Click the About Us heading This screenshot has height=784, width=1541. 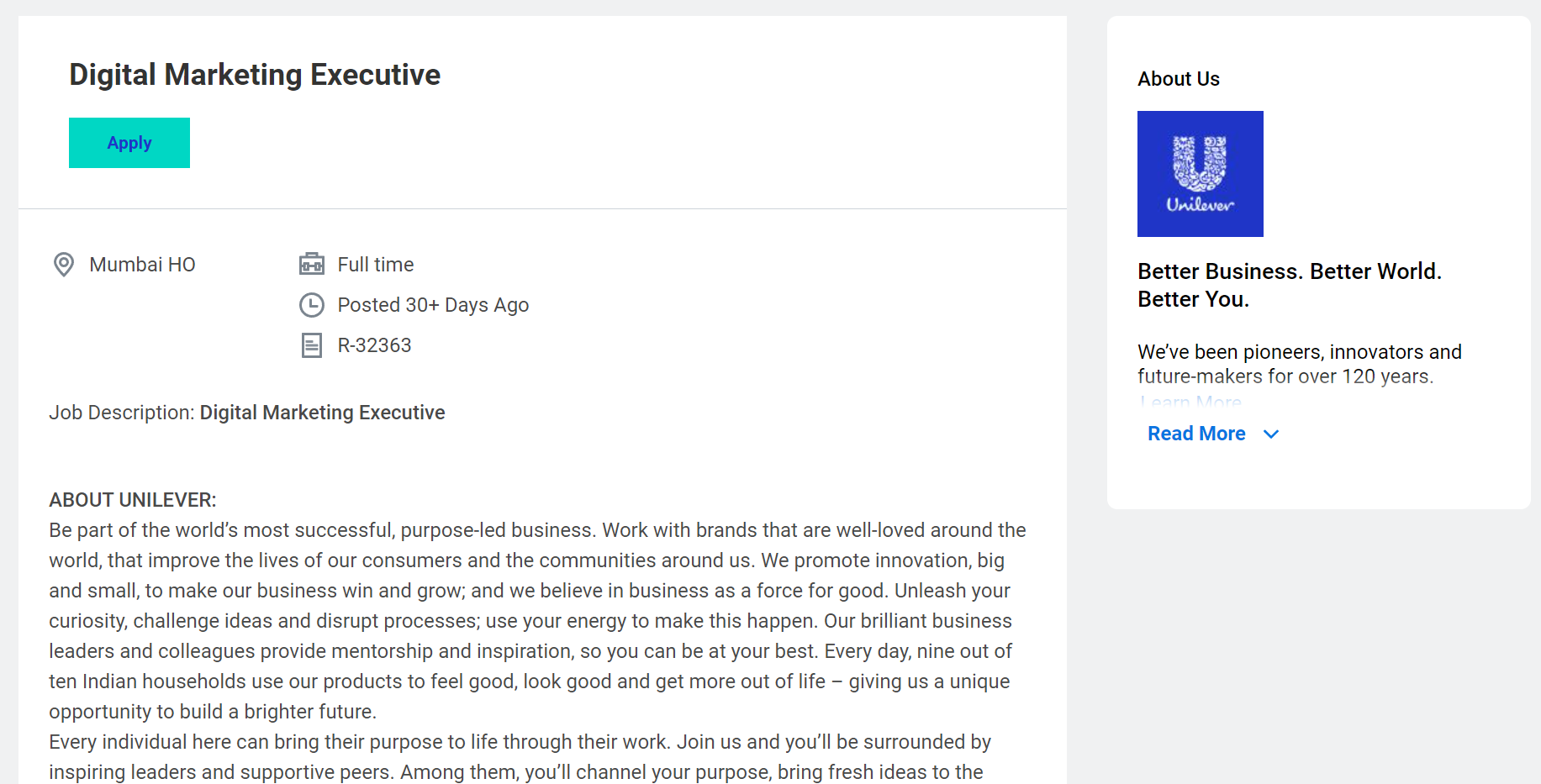pos(1178,79)
